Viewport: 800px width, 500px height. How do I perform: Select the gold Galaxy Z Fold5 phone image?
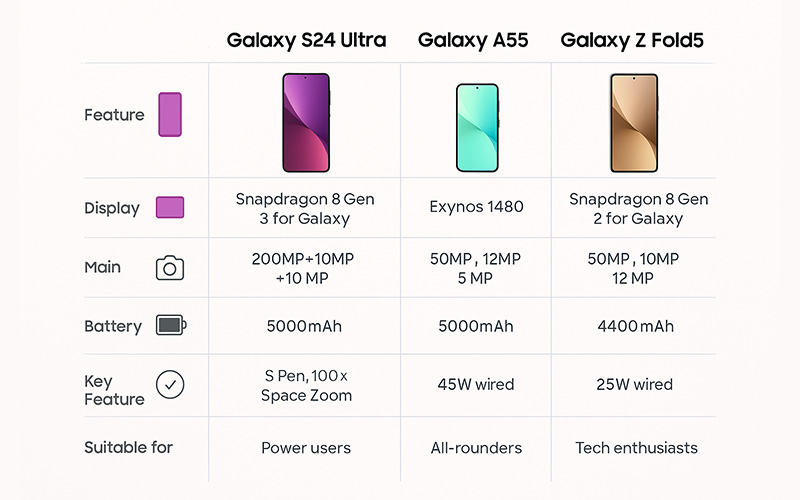click(x=634, y=122)
